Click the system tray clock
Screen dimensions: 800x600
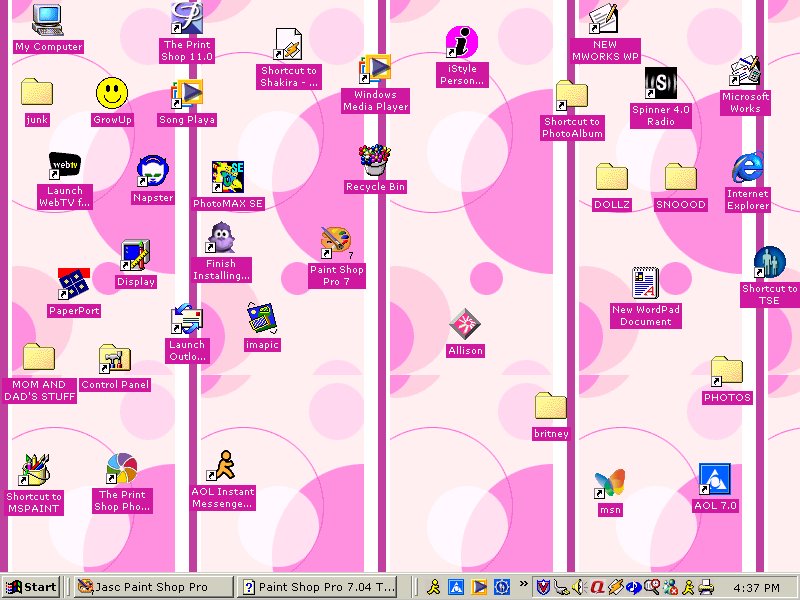coord(757,587)
